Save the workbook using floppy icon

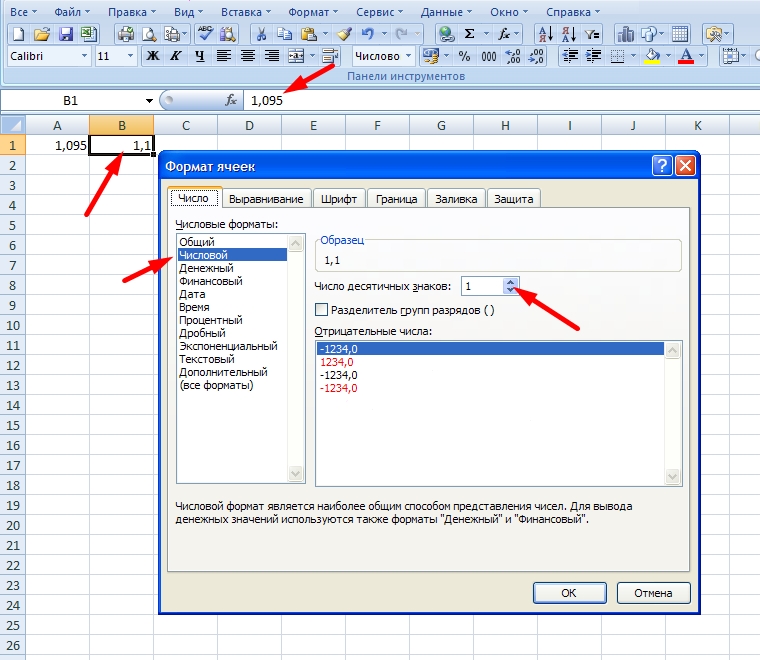click(x=65, y=34)
